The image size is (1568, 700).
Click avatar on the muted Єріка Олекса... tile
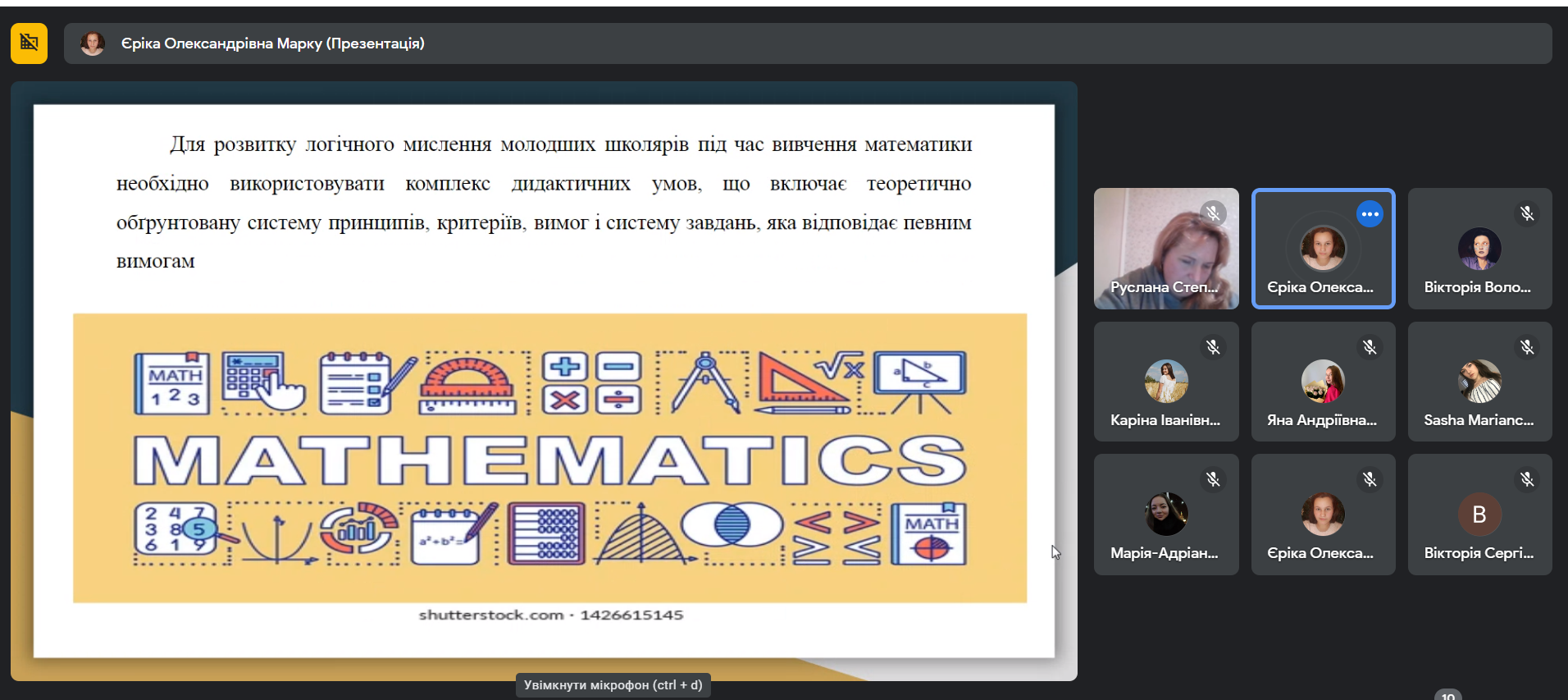click(1323, 514)
